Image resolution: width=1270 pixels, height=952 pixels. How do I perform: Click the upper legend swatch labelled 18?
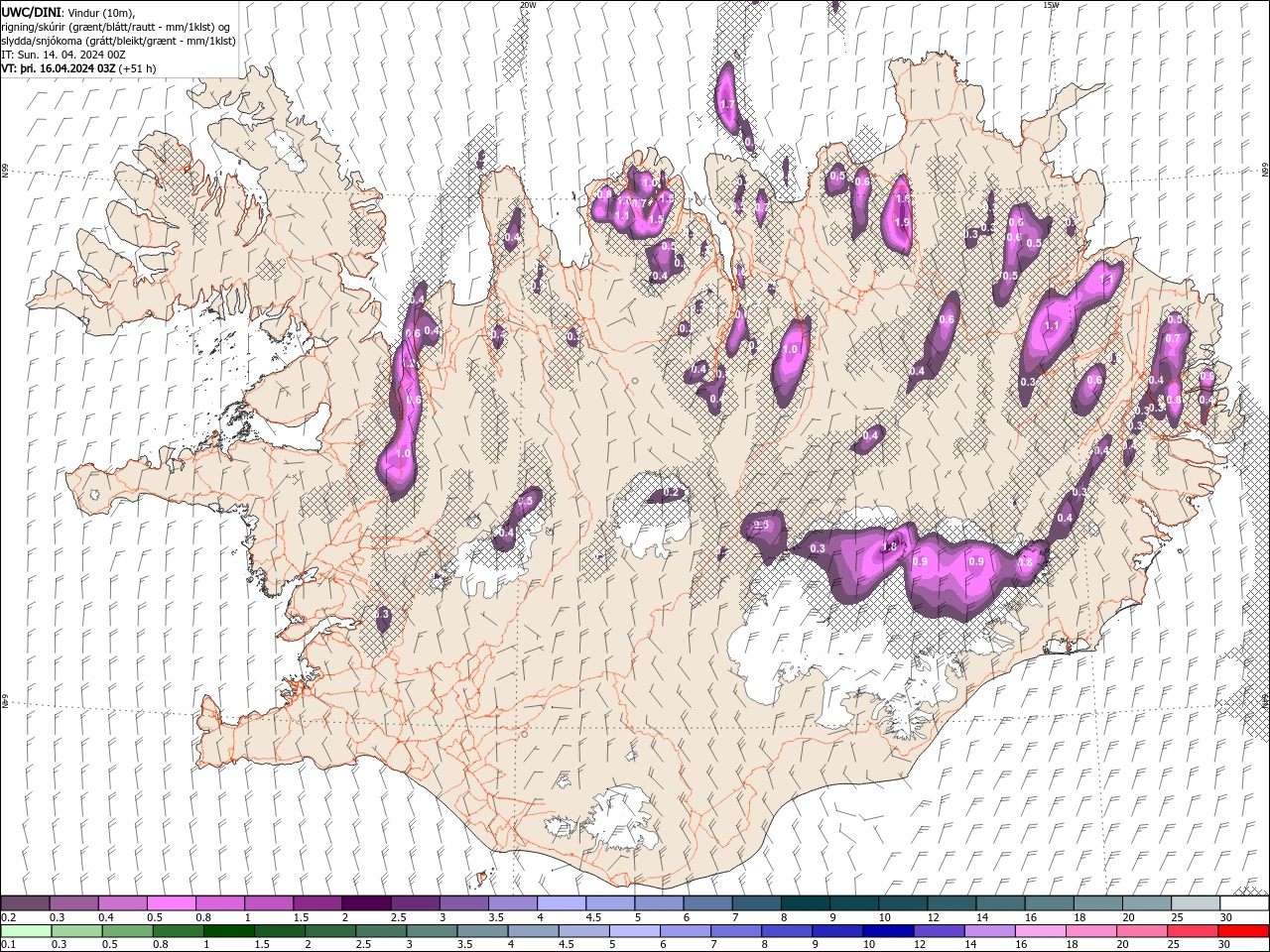point(1097,903)
